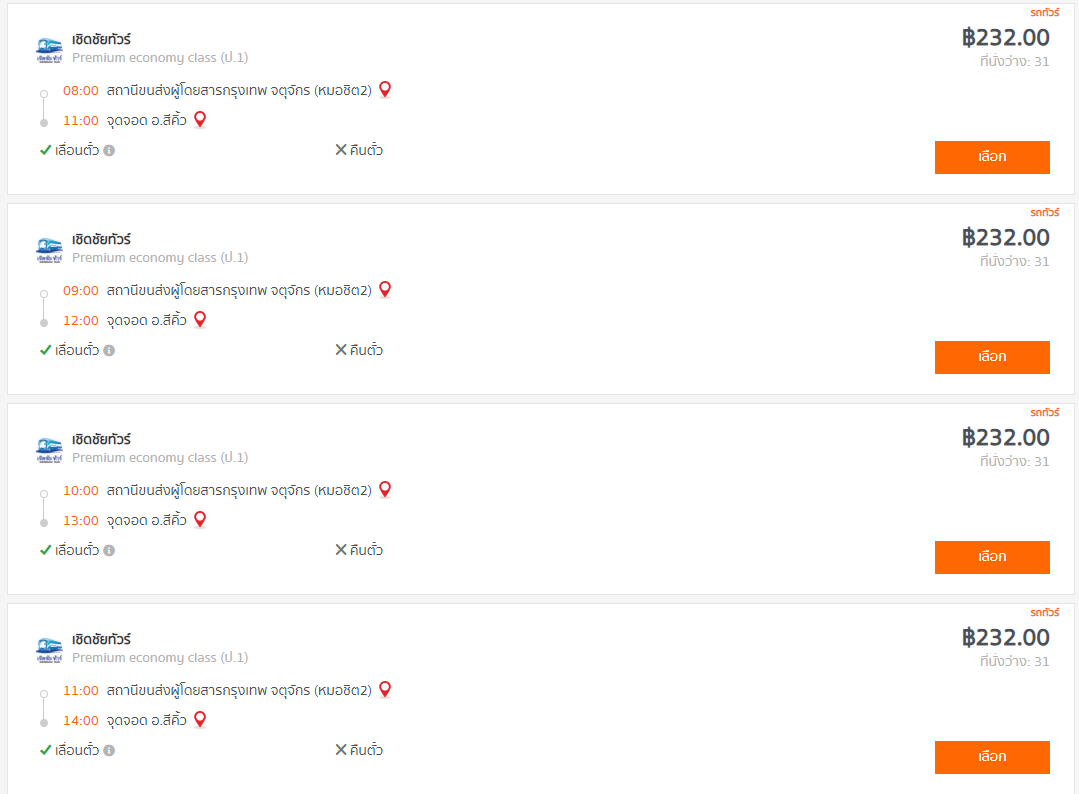Viewport: 1079px width, 794px height.
Task: Select the 11:00 departure trip's เลือก button
Action: [992, 758]
